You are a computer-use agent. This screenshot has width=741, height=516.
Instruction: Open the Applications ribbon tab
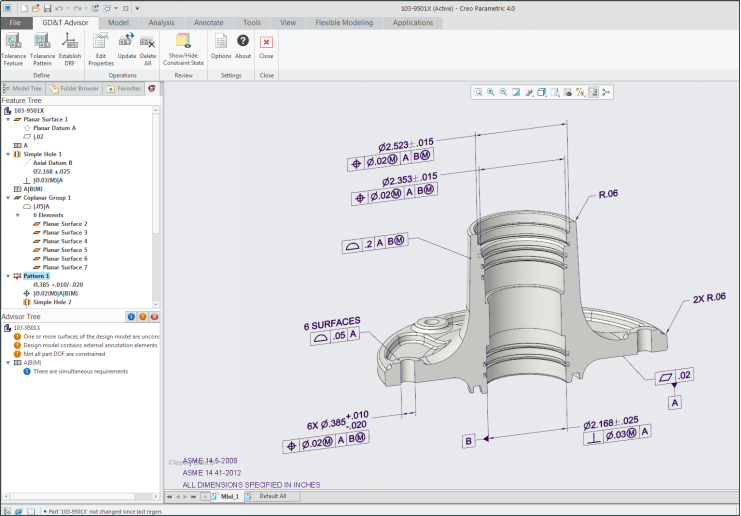[x=413, y=23]
